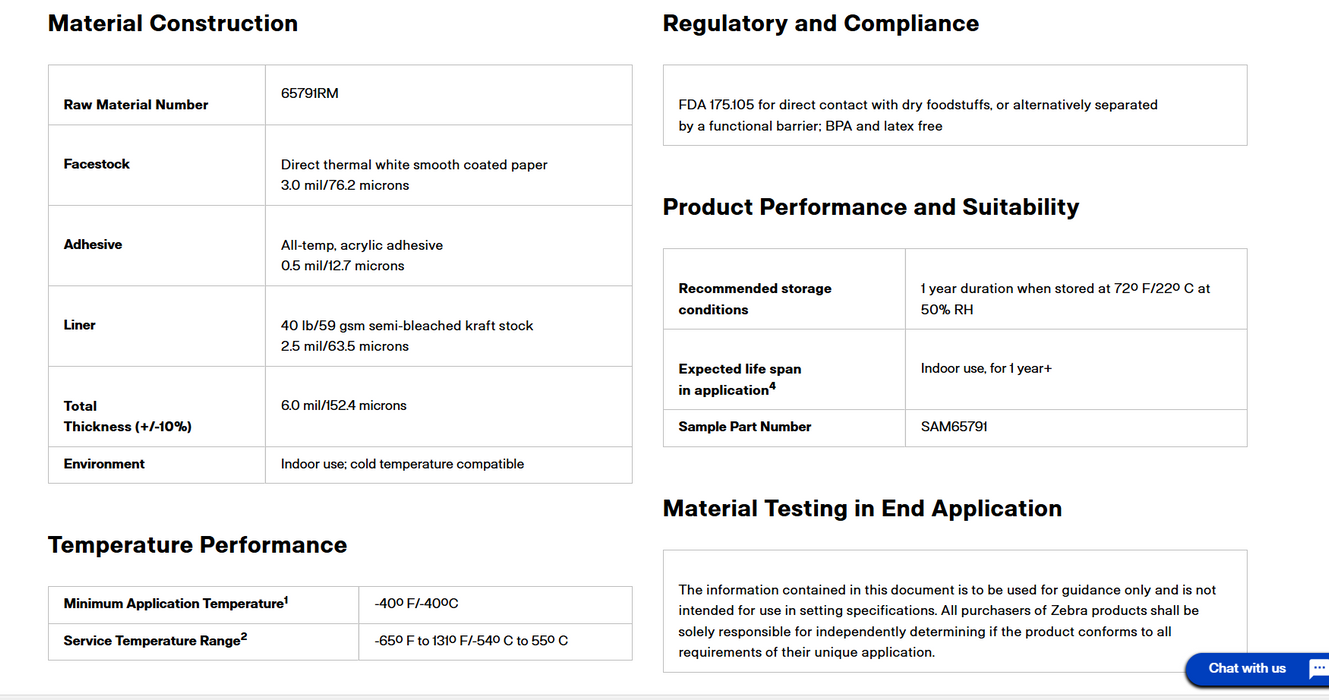Click the Liner row label
The height and width of the screenshot is (700, 1329).
[80, 325]
